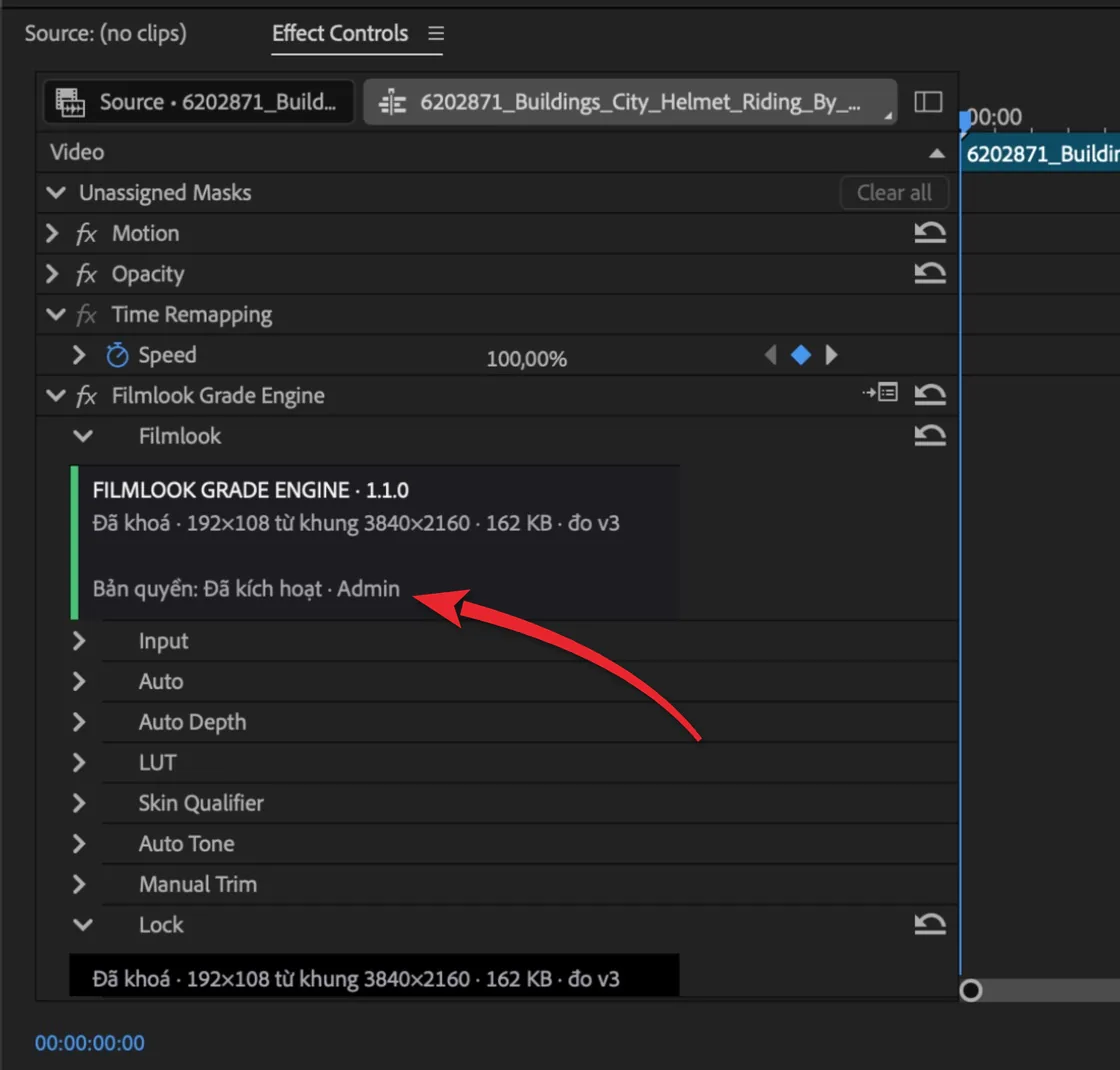Reset the Filmlook Grade Engine effect
Image resolution: width=1120 pixels, height=1070 pixels.
[929, 395]
